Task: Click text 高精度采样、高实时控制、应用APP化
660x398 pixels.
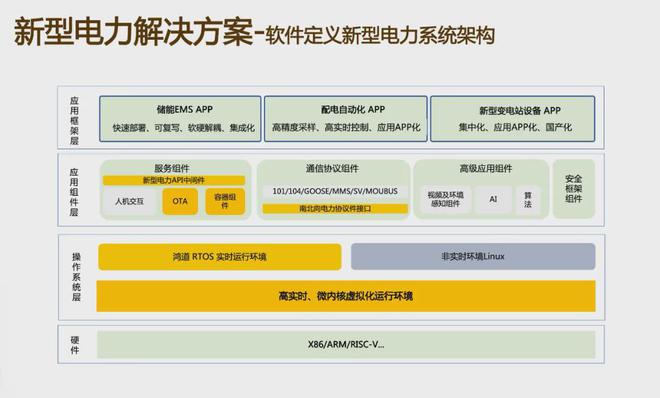Action: coord(346,127)
